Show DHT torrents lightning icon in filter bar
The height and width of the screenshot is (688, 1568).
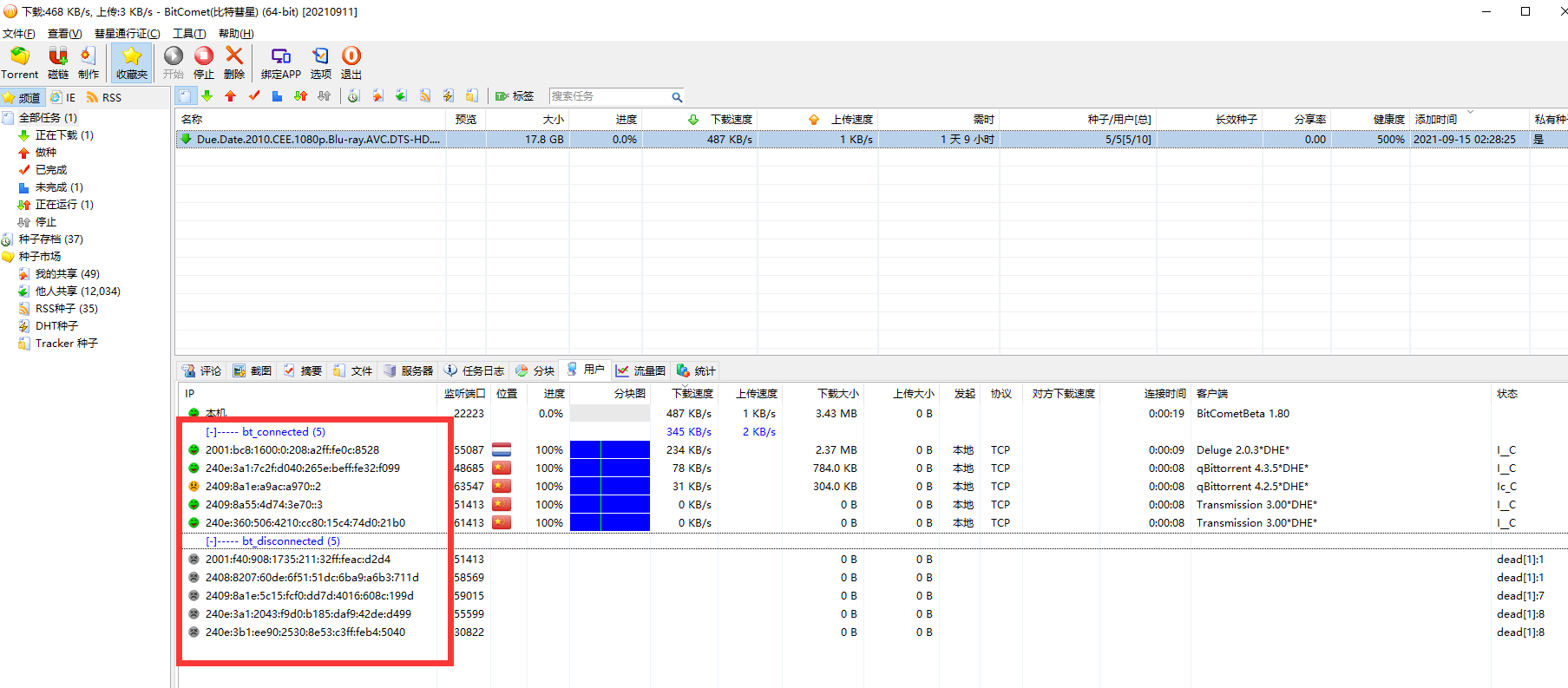pos(448,96)
